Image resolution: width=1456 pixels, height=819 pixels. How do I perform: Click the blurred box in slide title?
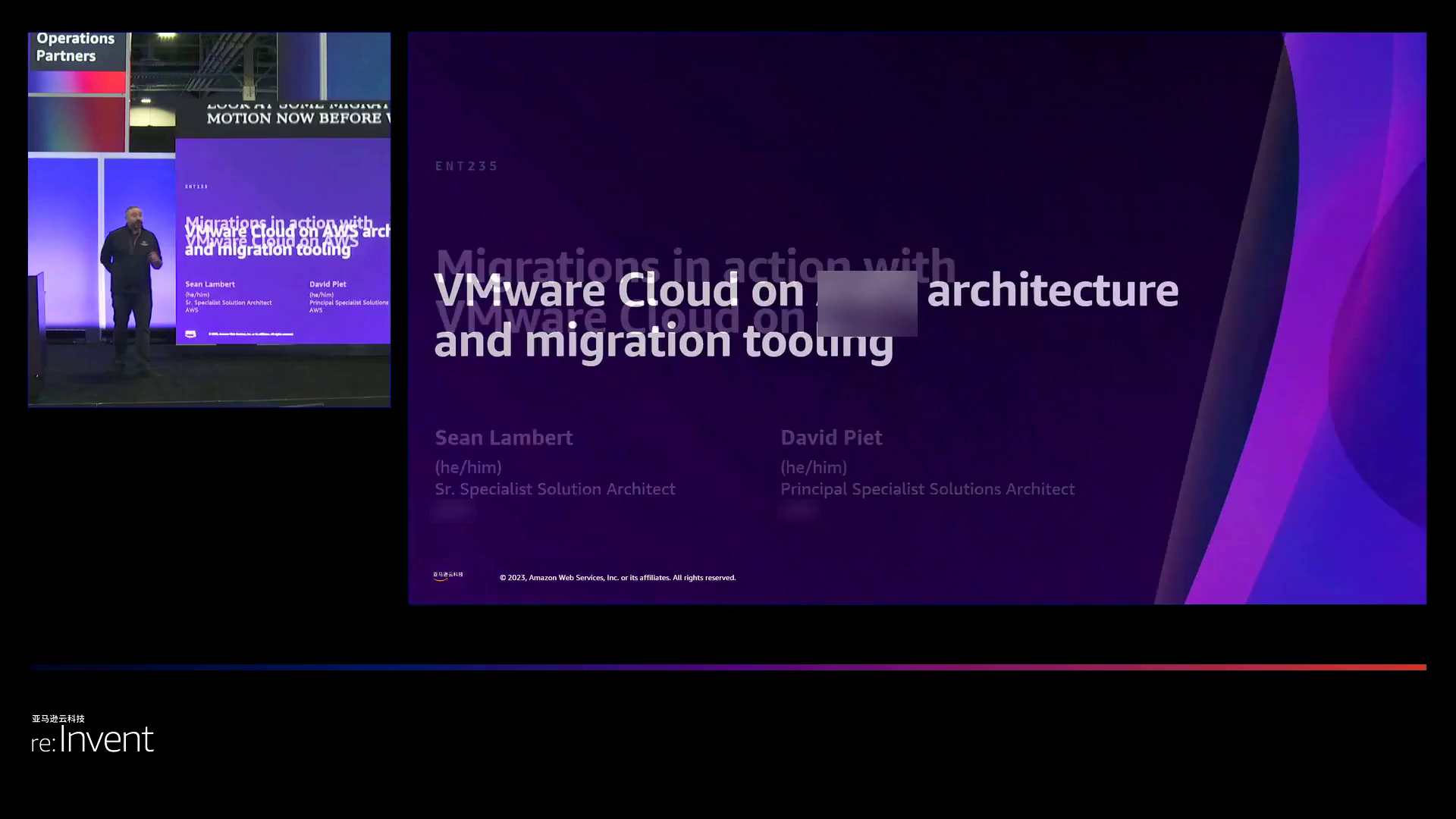coord(867,303)
